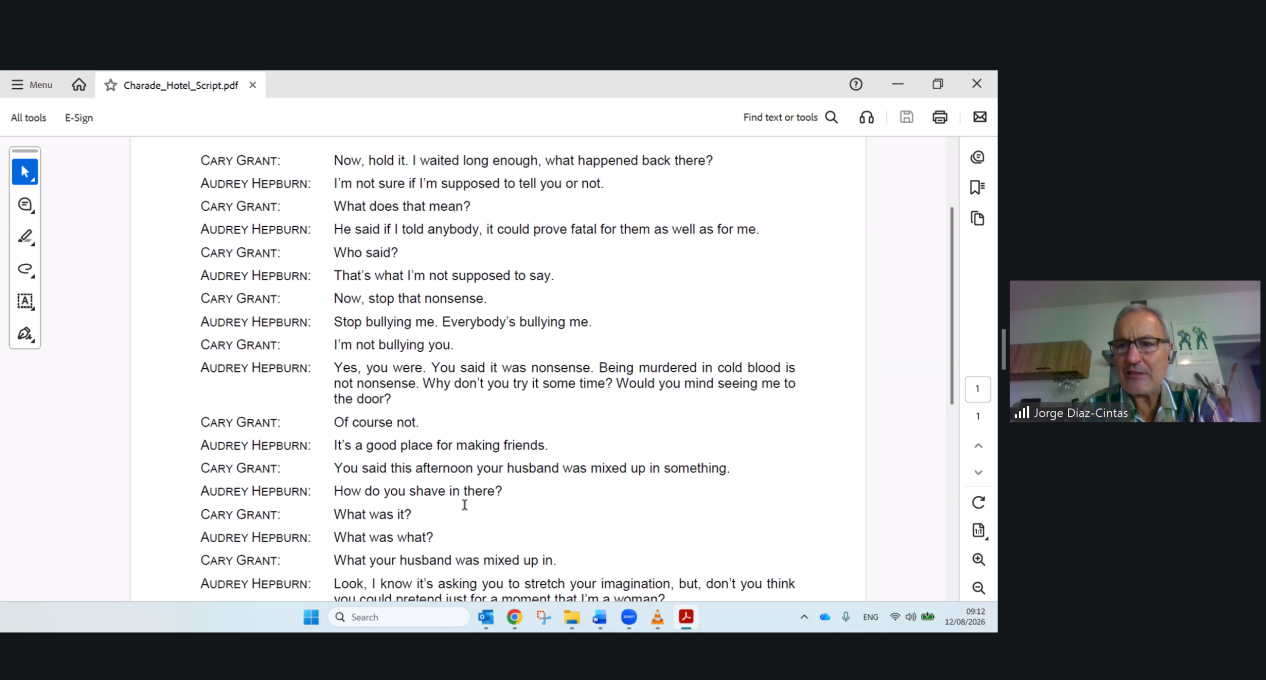
Task: Open Wi-Fi network tray icon
Action: pyautogui.click(x=895, y=617)
